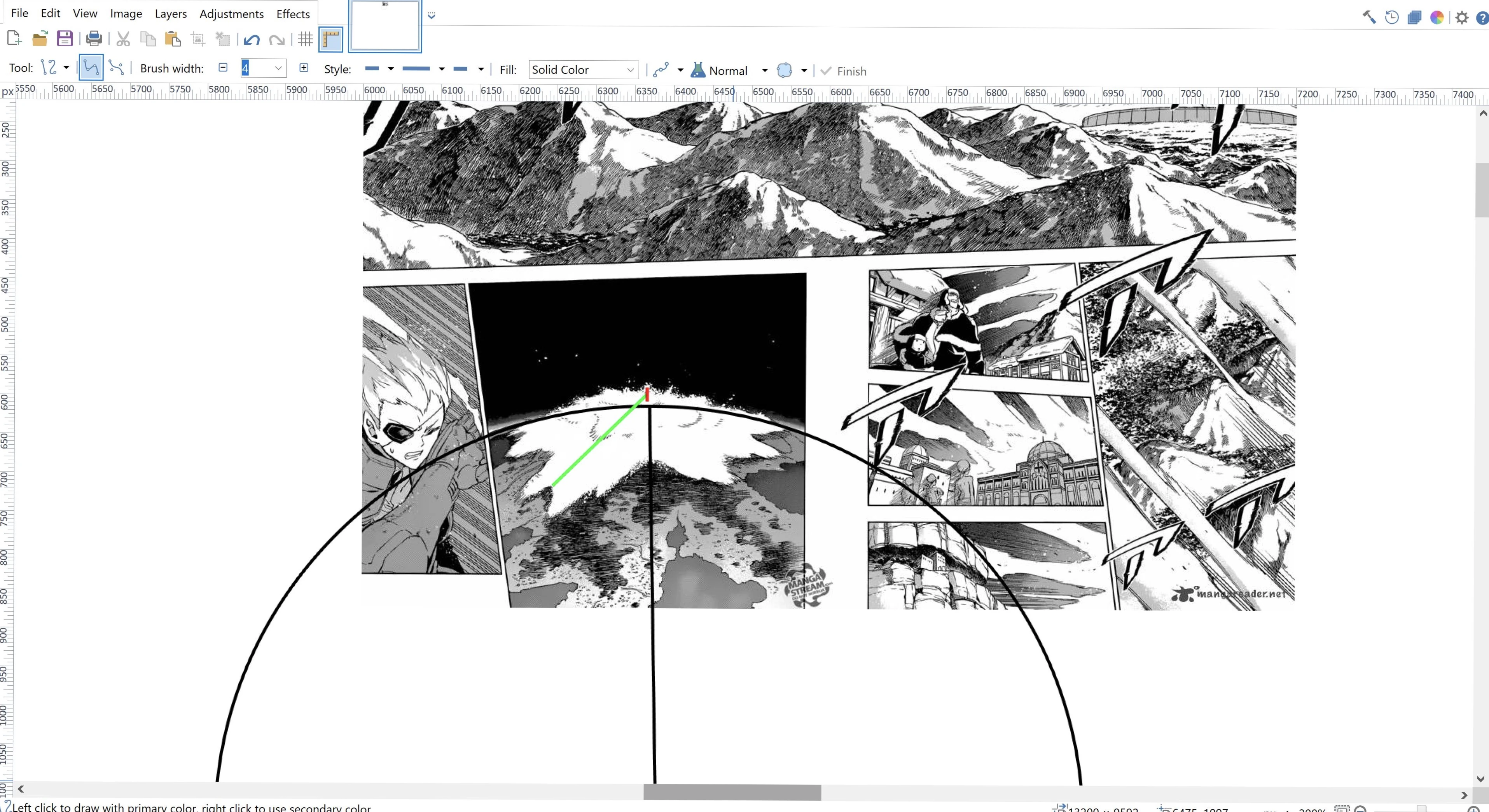1489x812 pixels.
Task: Decrease brush width with minus button
Action: 223,68
